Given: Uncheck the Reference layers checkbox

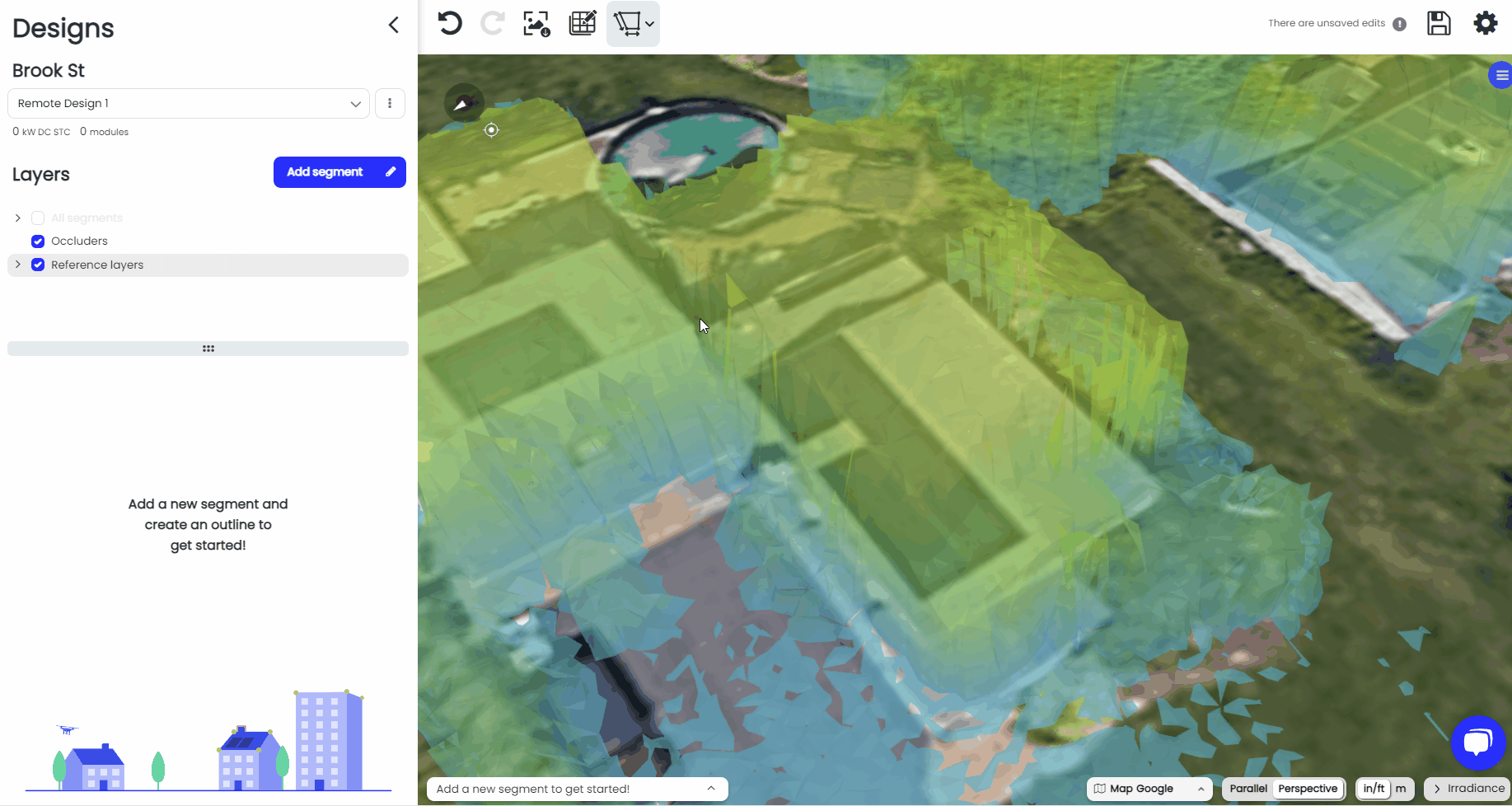Looking at the screenshot, I should [x=38, y=265].
